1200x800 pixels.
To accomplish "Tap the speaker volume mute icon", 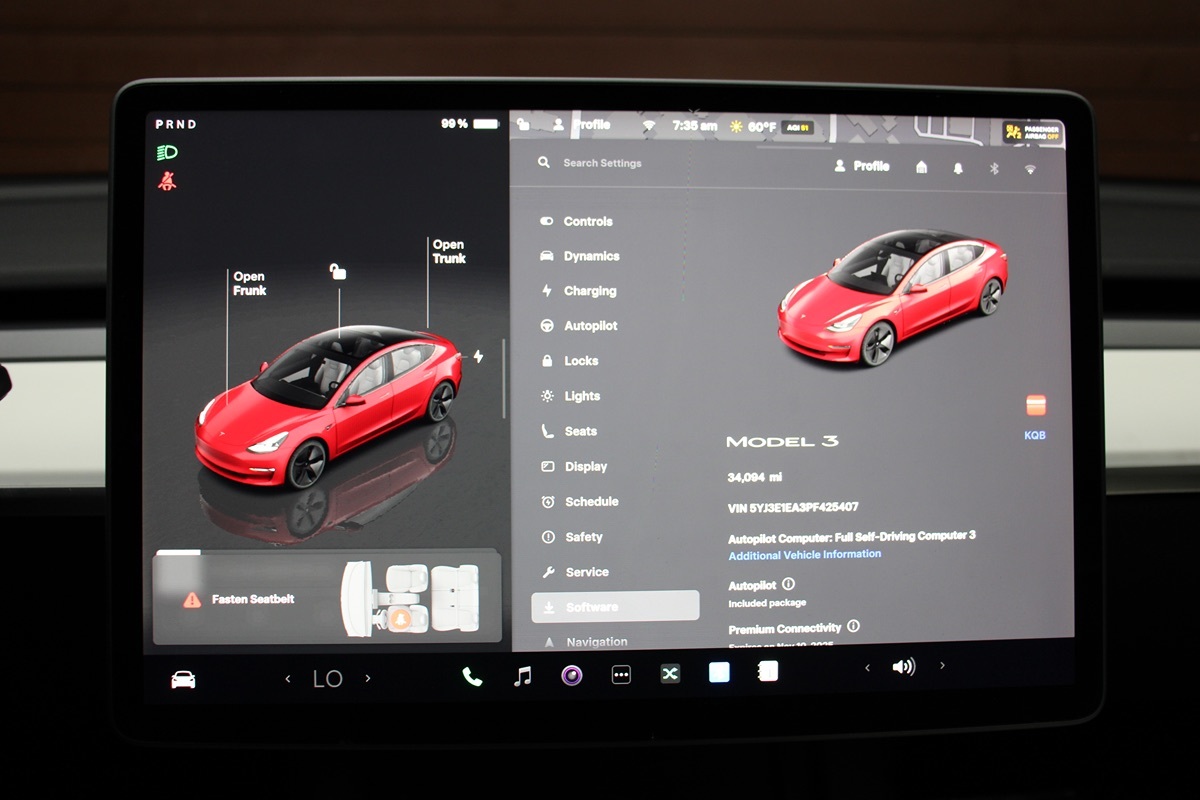I will [903, 667].
